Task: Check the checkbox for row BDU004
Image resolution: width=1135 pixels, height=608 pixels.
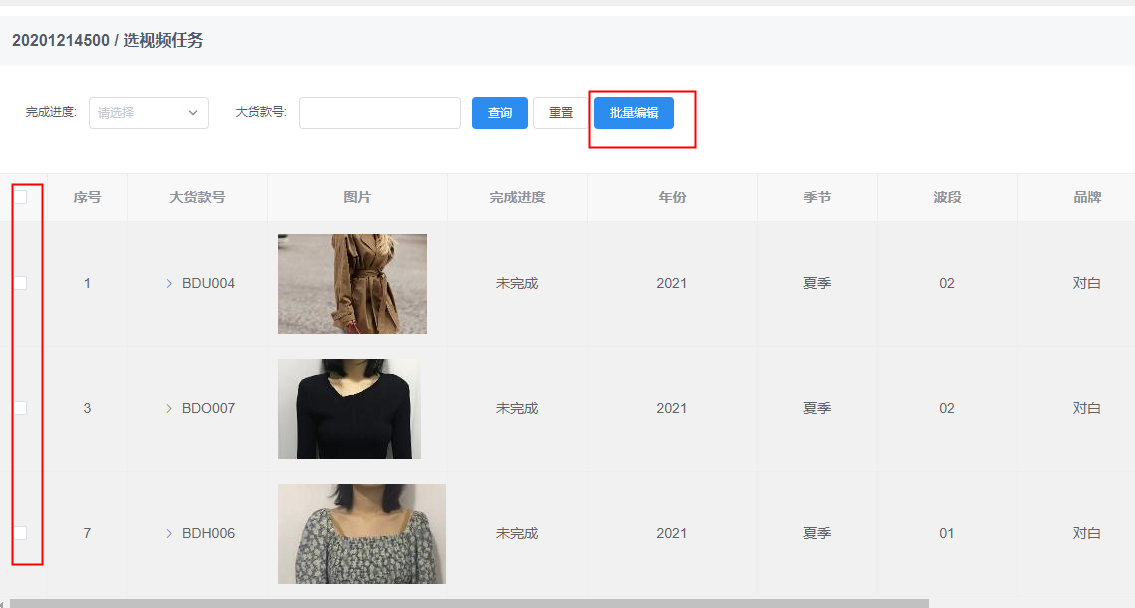Action: pos(20,283)
